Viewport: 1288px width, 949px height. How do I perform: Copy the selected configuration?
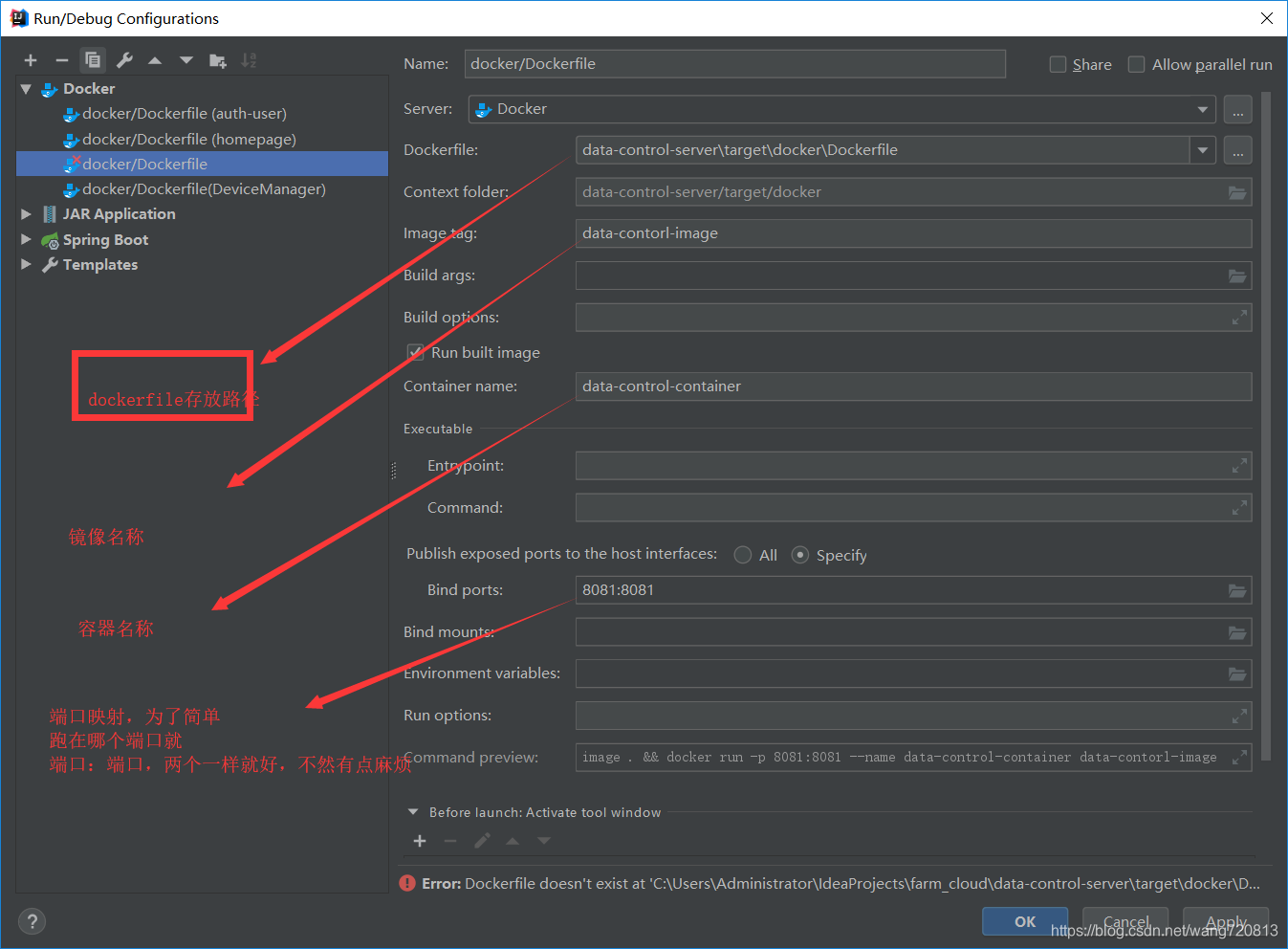pos(93,60)
